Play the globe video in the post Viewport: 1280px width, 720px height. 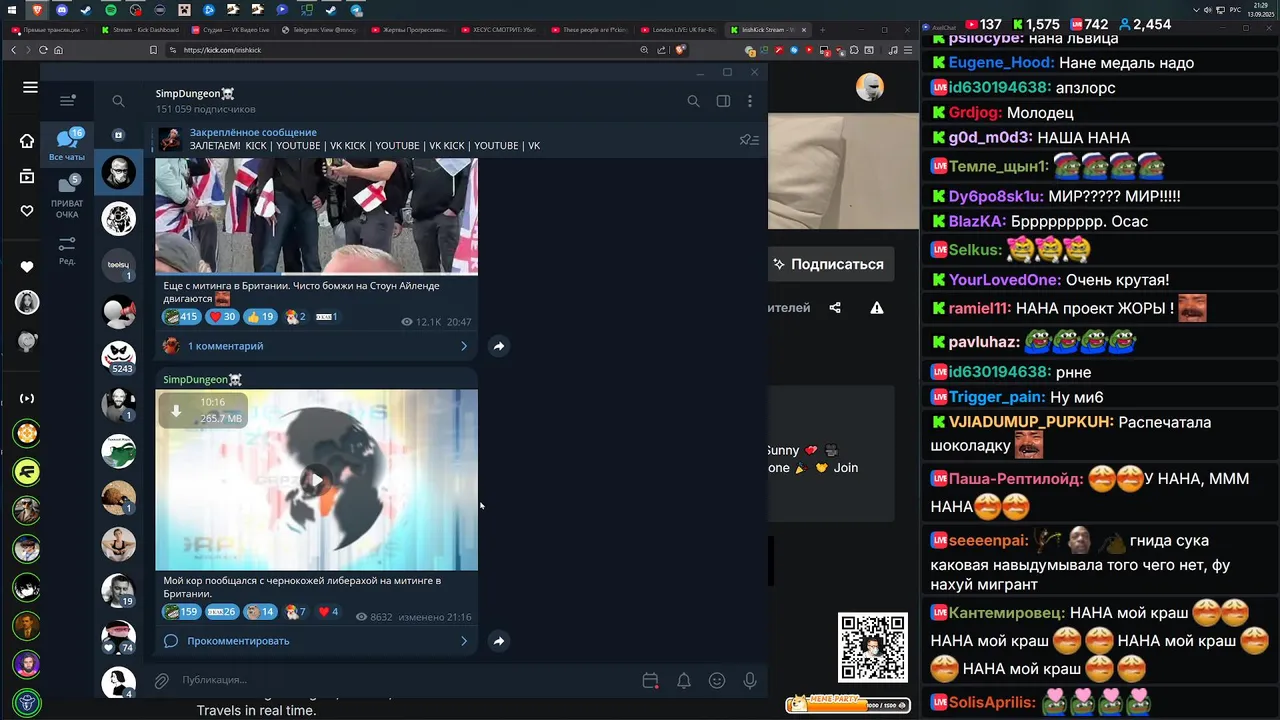tap(316, 480)
